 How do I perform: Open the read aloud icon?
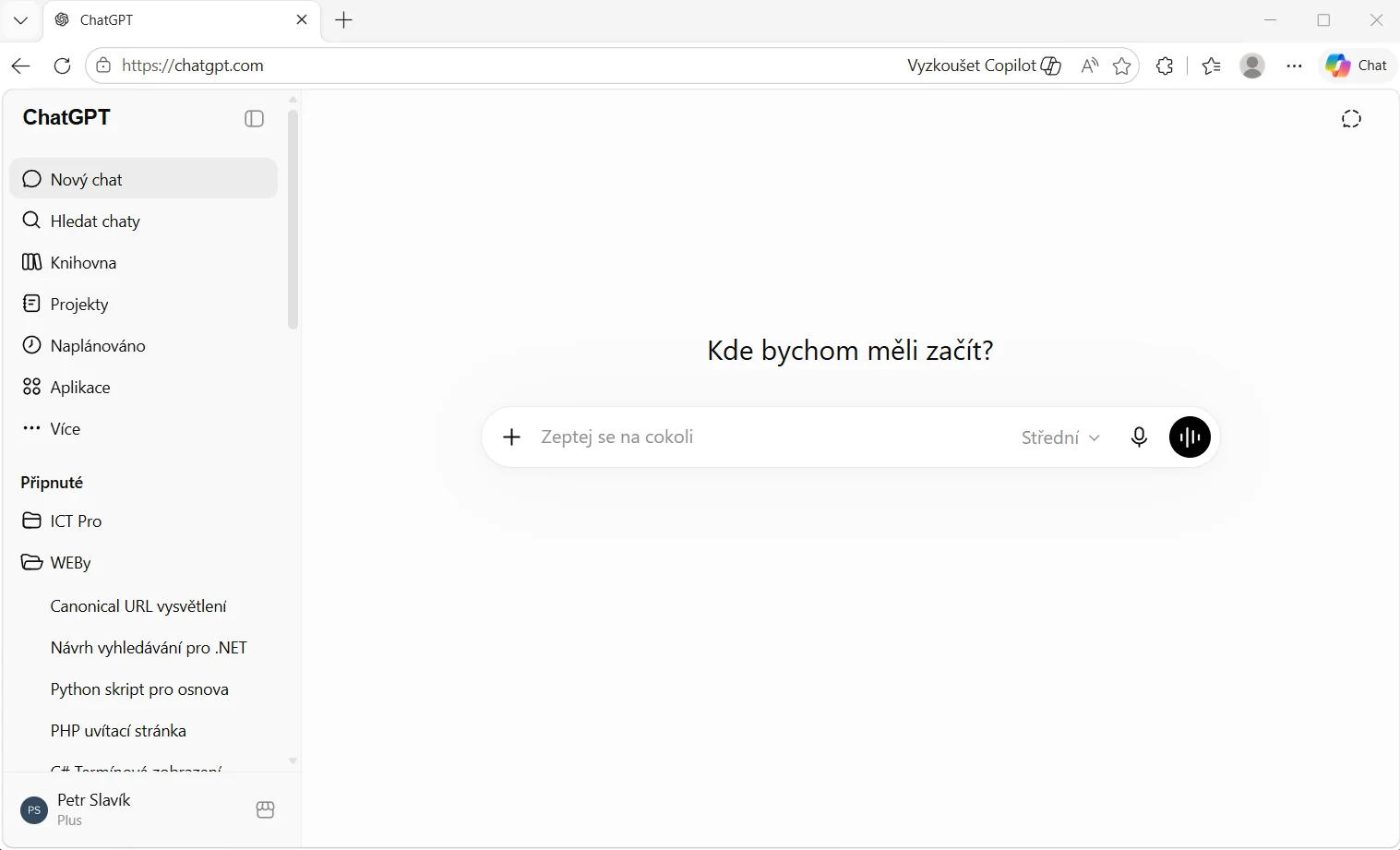(1090, 66)
